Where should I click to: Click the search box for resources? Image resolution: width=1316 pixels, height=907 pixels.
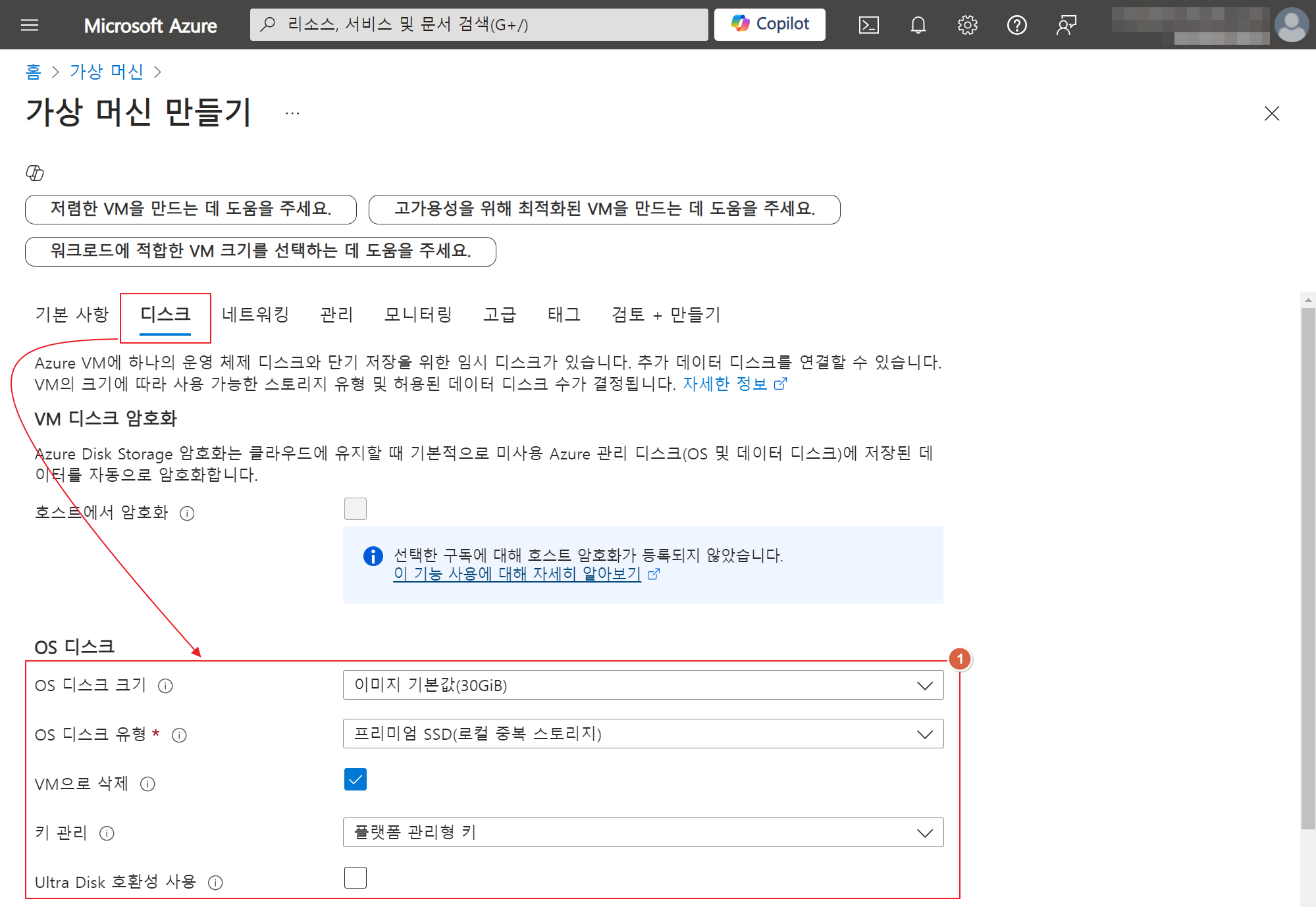pos(479,25)
